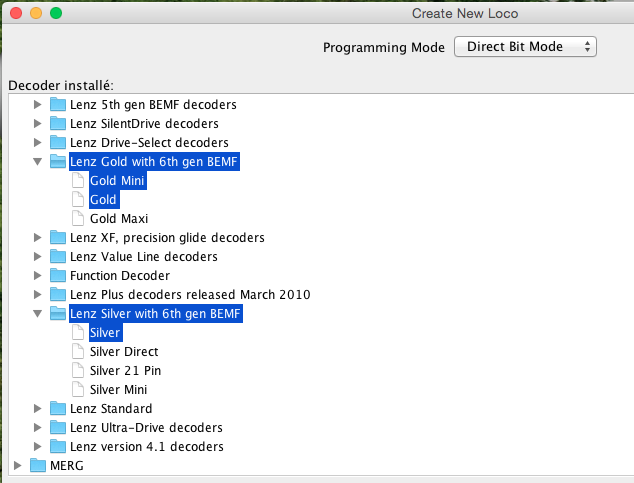Expand Lenz Ultra-Drive decoders node

[x=37, y=428]
